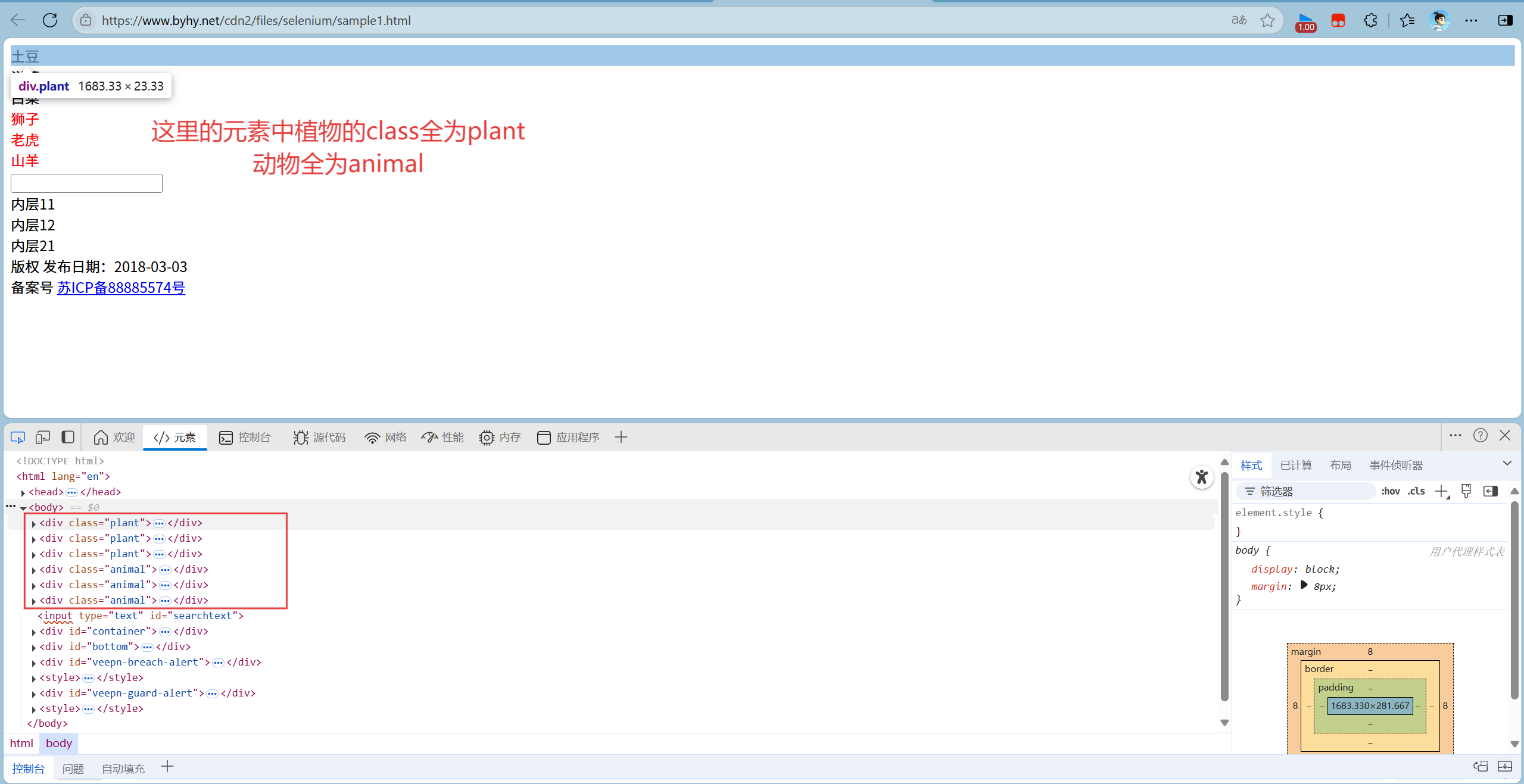Open browser extensions puzzle icon
This screenshot has height=784, width=1524.
click(x=1370, y=20)
